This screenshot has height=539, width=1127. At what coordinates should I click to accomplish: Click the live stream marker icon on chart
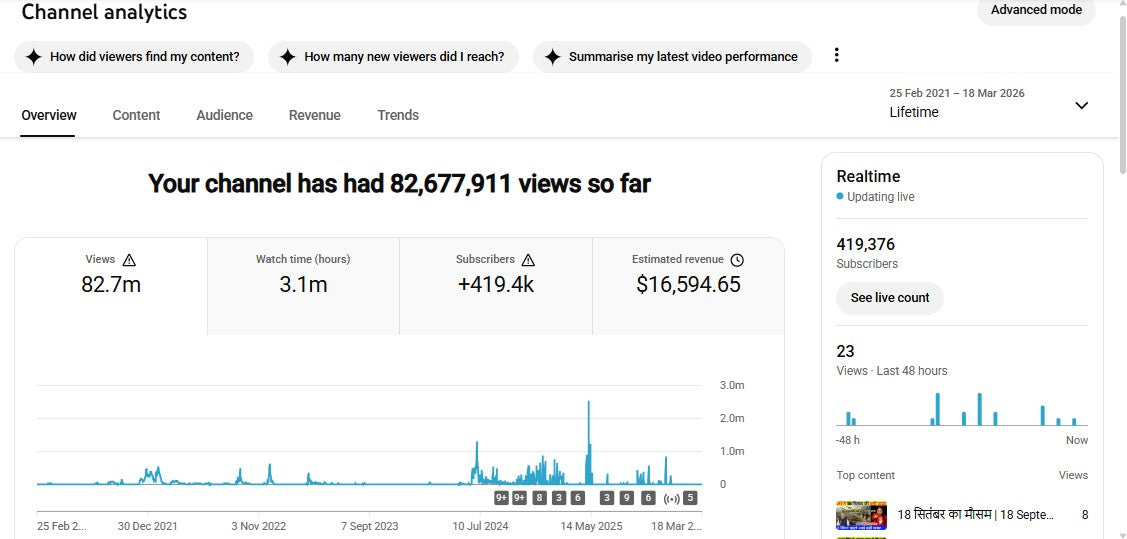671,498
